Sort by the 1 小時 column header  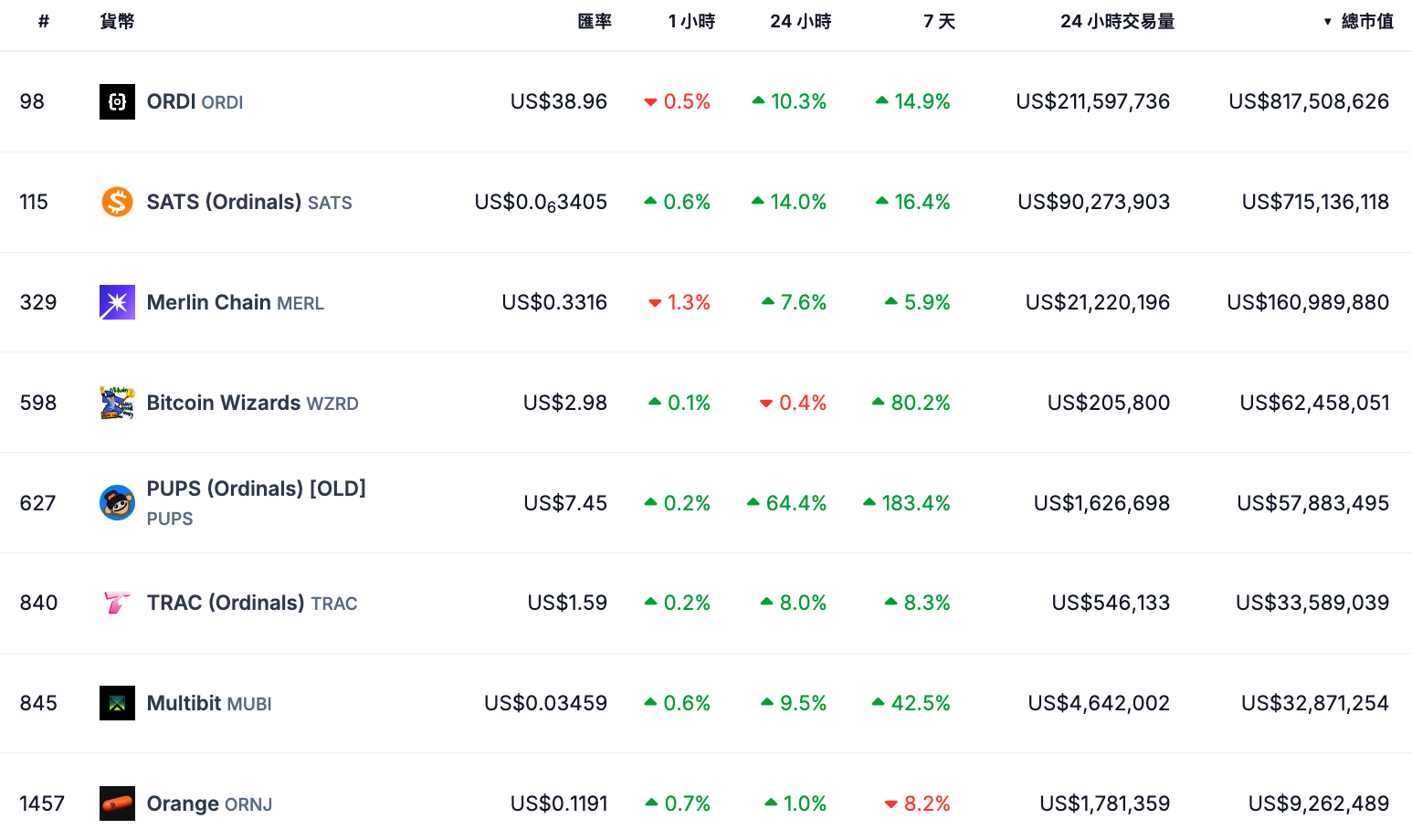pyautogui.click(x=691, y=22)
